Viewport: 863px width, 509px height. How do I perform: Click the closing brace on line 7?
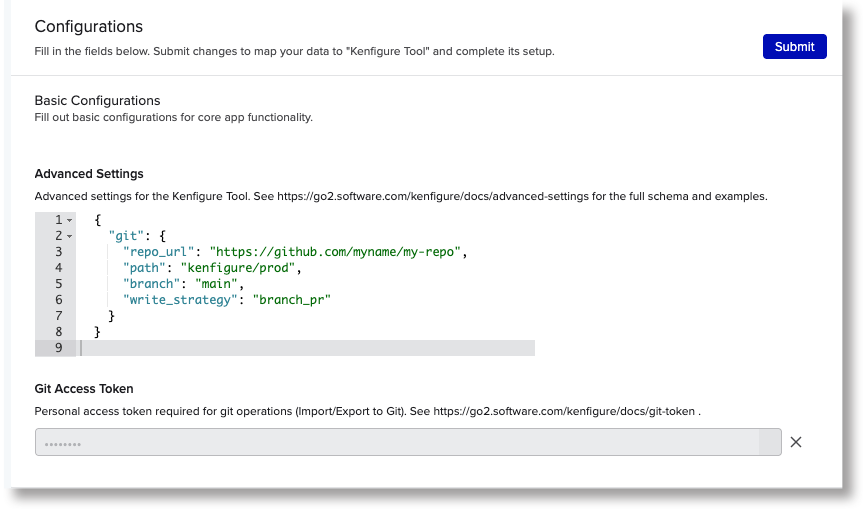pyautogui.click(x=111, y=316)
